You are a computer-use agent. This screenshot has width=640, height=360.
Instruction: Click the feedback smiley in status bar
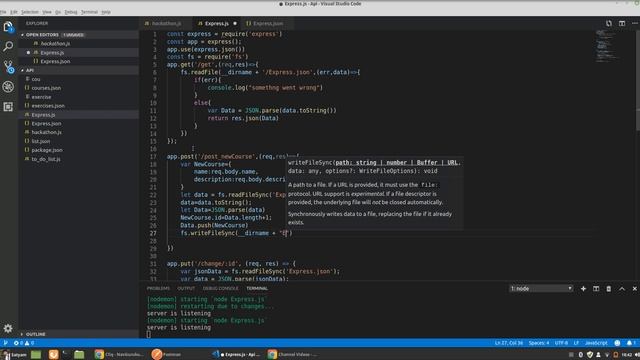tap(617, 343)
